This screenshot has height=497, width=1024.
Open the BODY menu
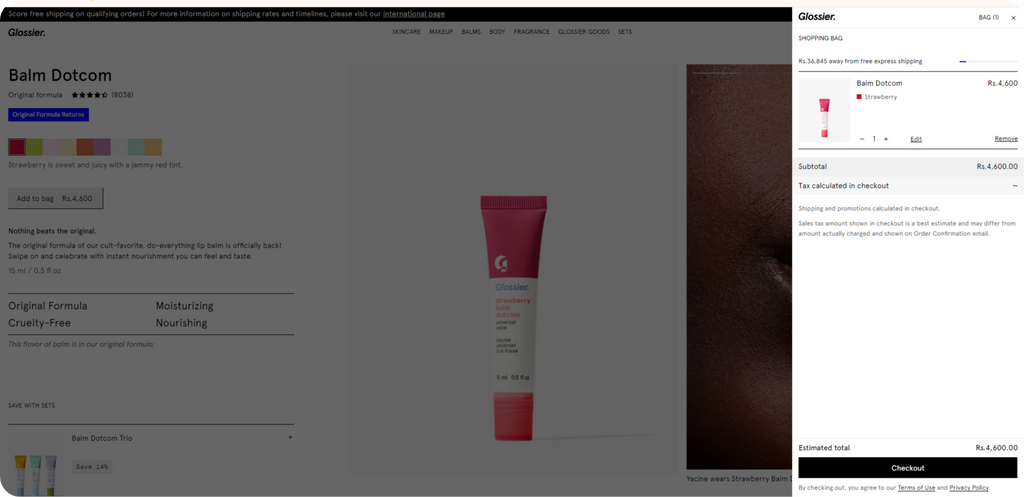point(497,32)
